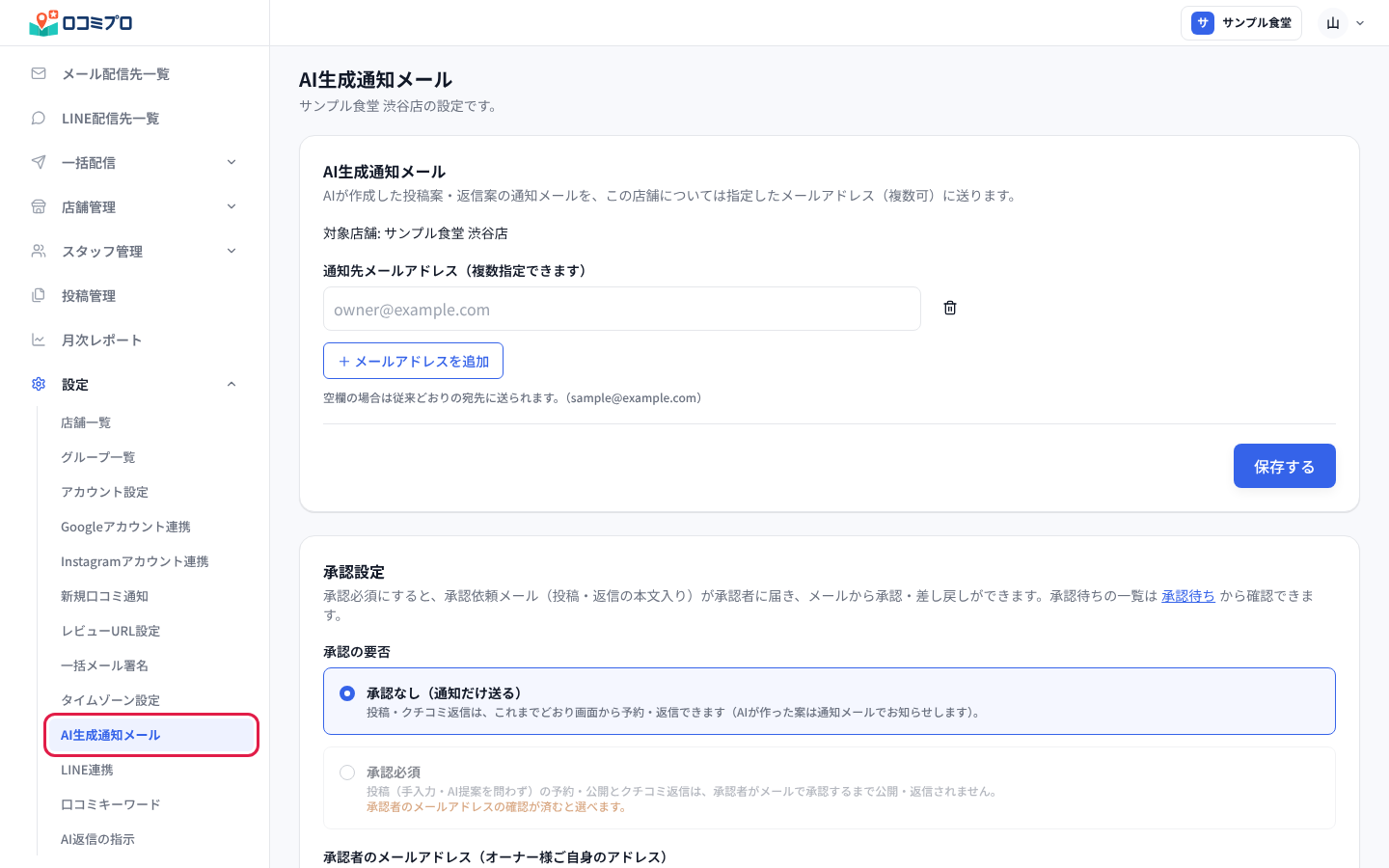Open the LINE連携 settings link
The width and height of the screenshot is (1389, 868).
(87, 770)
